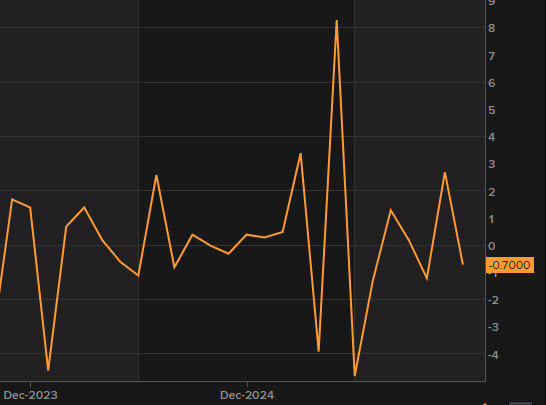This screenshot has width=546, height=405.
Task: Click the highest peak of the line
Action: pyautogui.click(x=337, y=21)
